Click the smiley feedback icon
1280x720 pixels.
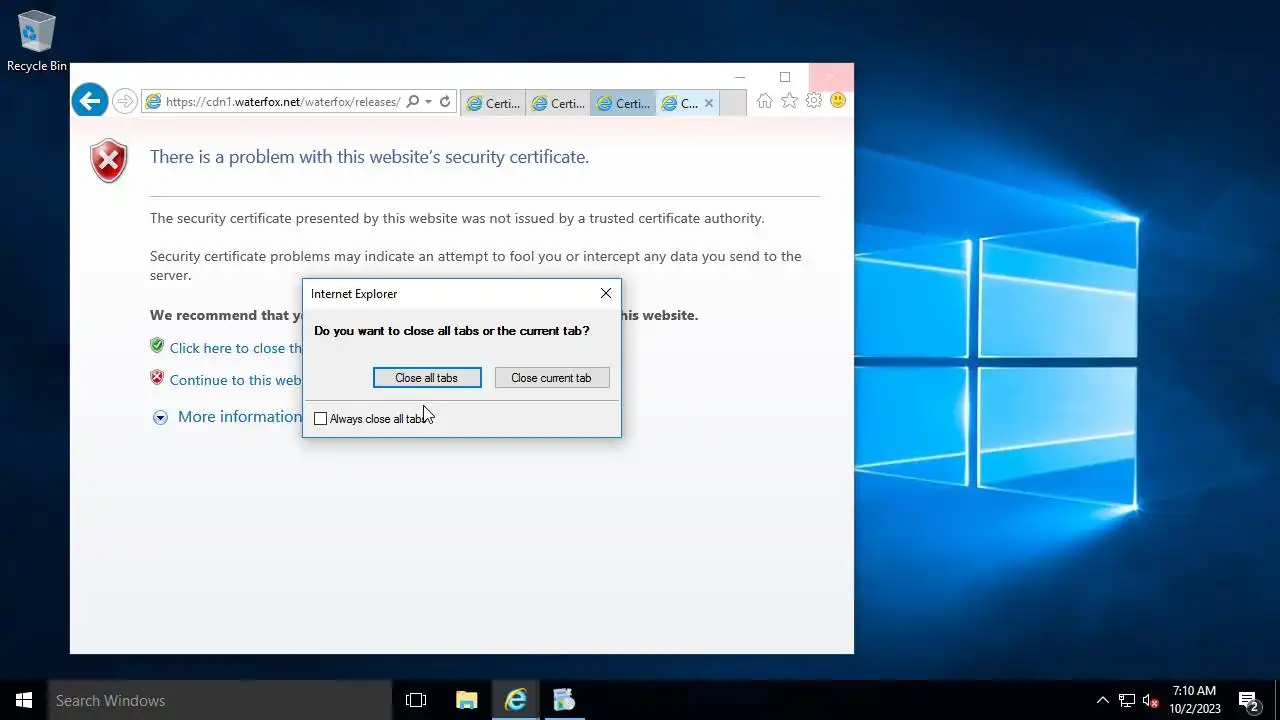(x=838, y=101)
